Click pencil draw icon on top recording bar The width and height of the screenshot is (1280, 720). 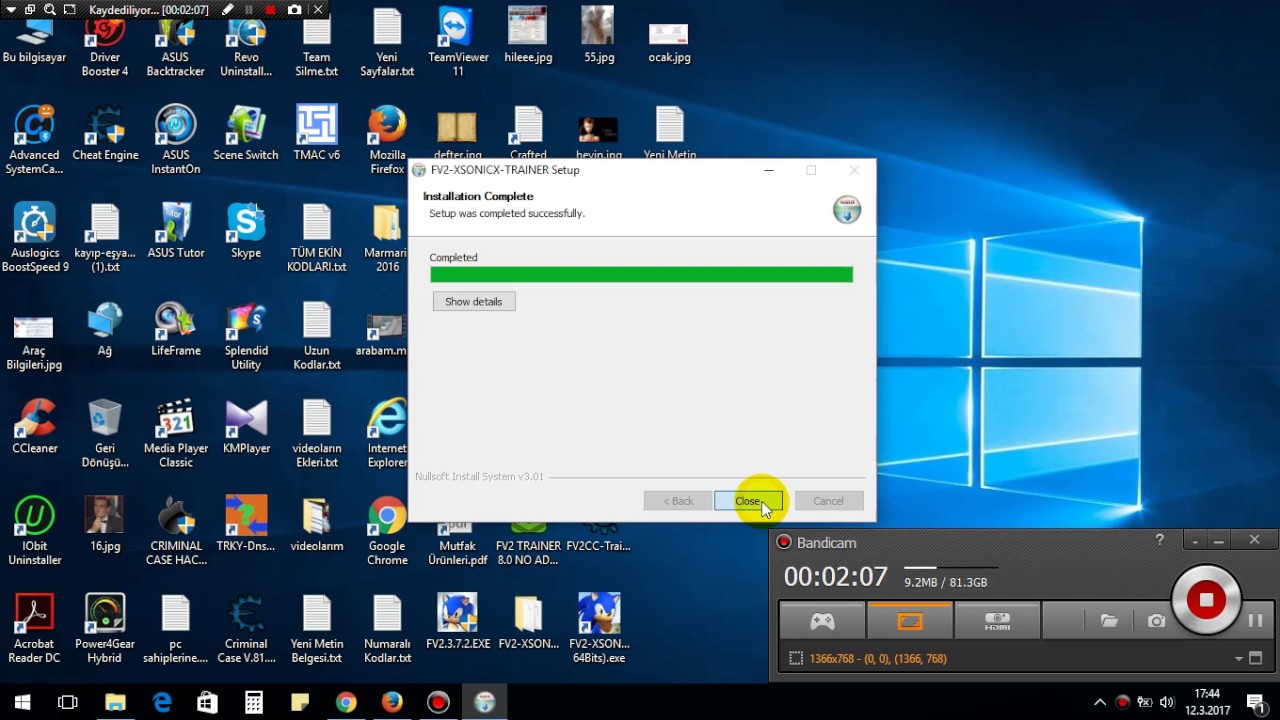tap(228, 9)
